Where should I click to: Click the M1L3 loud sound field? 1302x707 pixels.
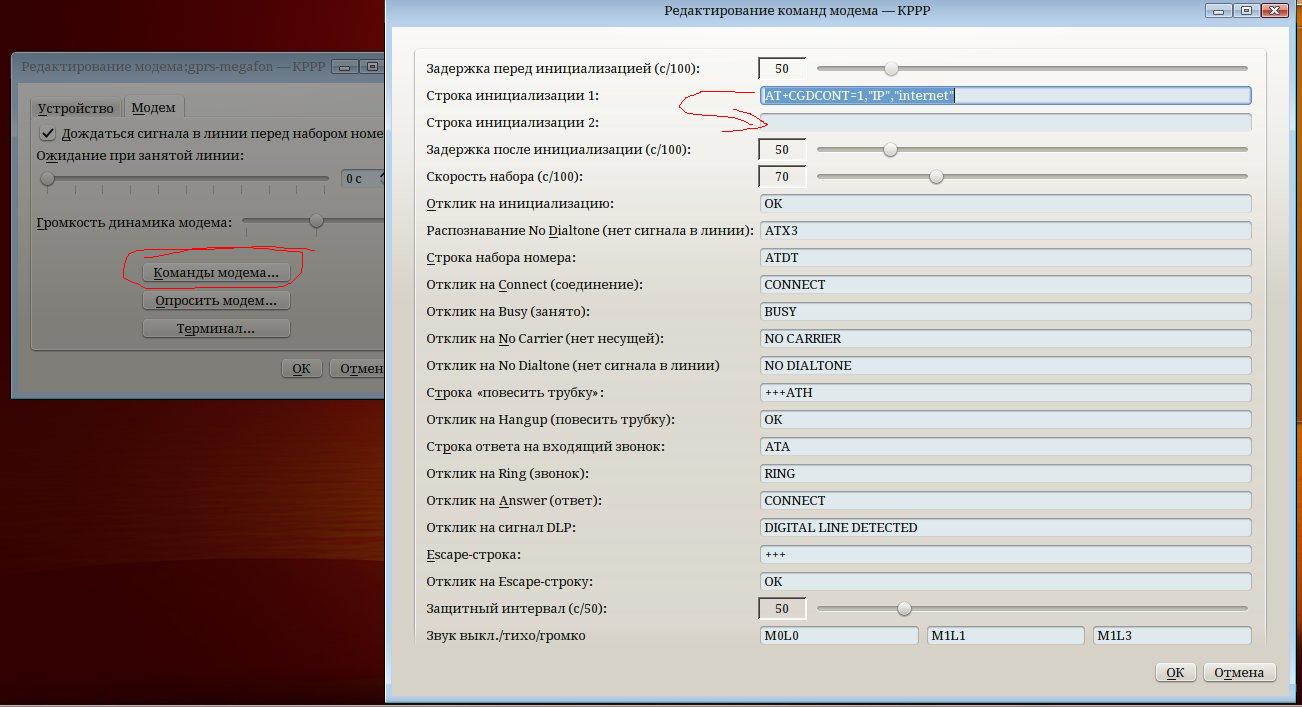(1172, 636)
